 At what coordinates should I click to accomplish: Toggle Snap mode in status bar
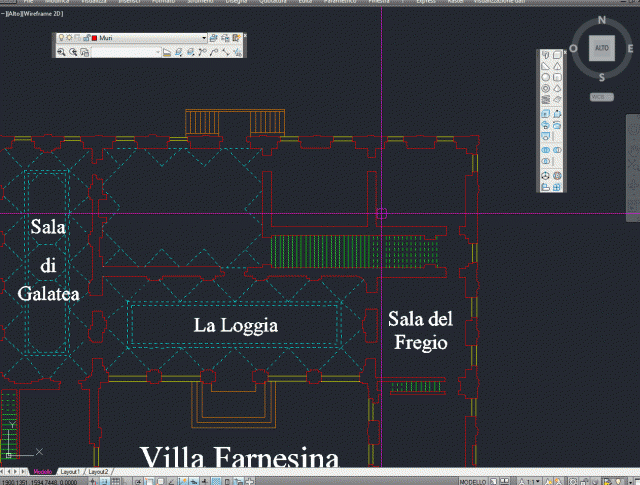[x=105, y=482]
